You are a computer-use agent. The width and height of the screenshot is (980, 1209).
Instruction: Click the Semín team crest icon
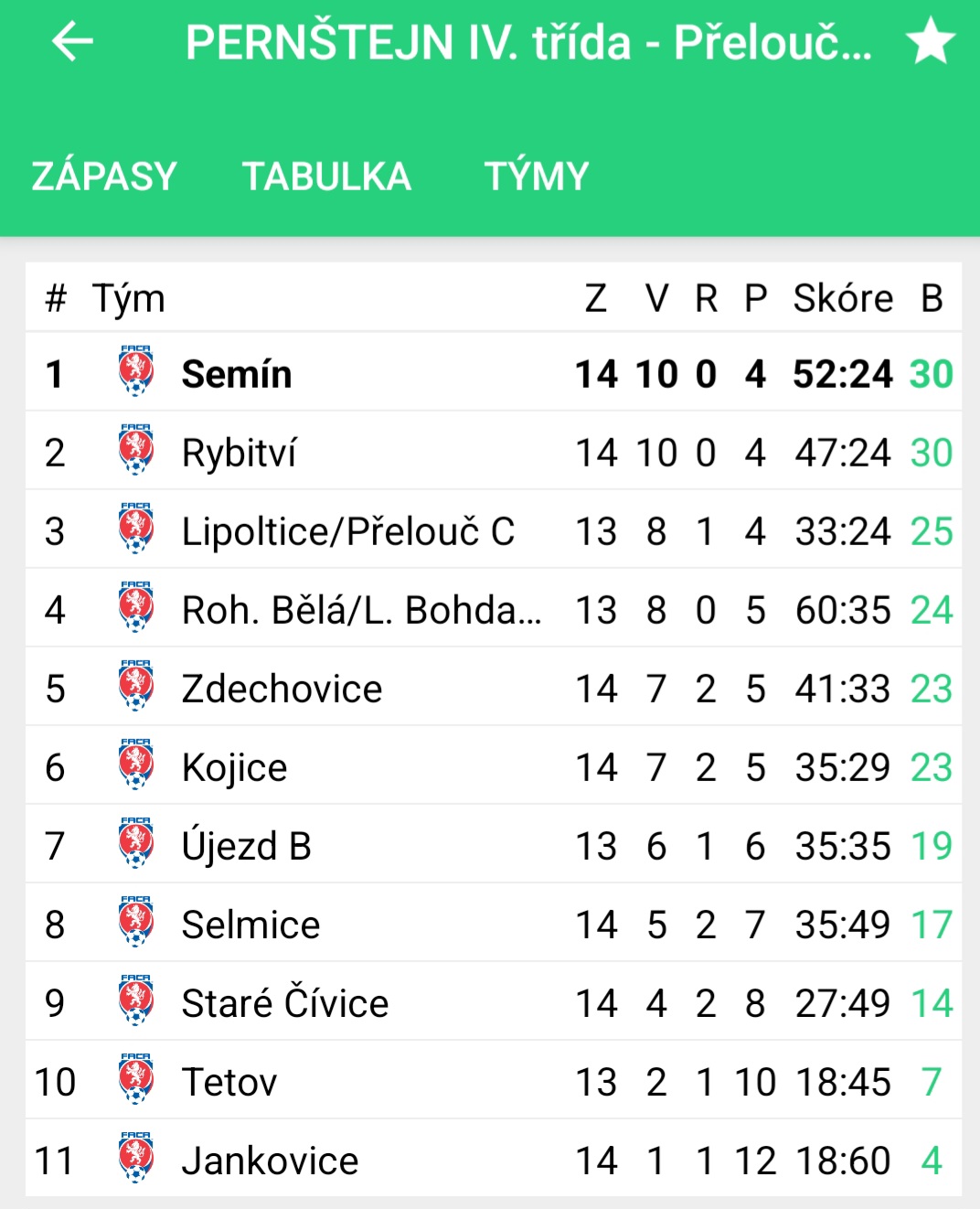tap(135, 370)
